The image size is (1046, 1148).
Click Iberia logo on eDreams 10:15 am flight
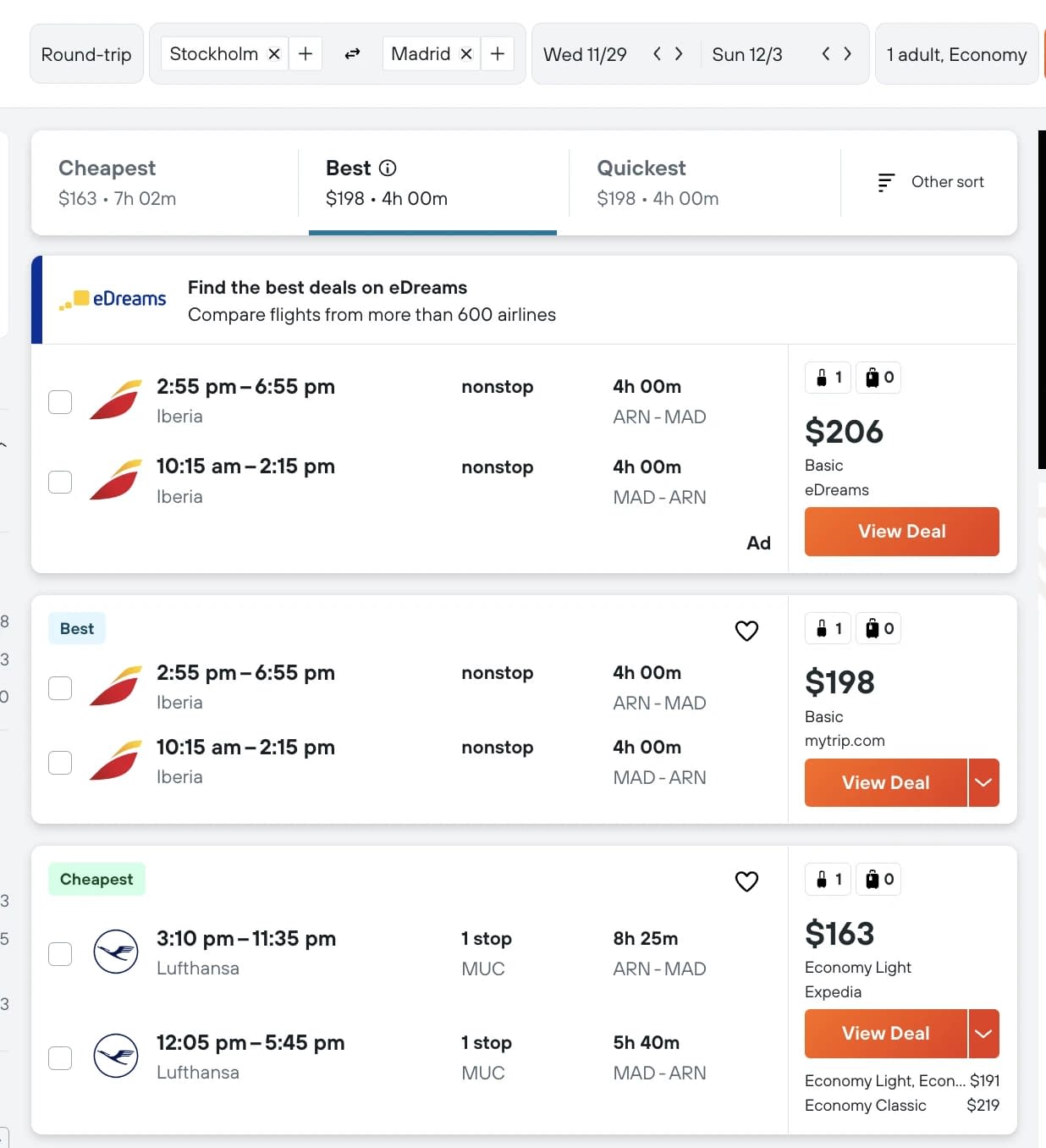116,481
